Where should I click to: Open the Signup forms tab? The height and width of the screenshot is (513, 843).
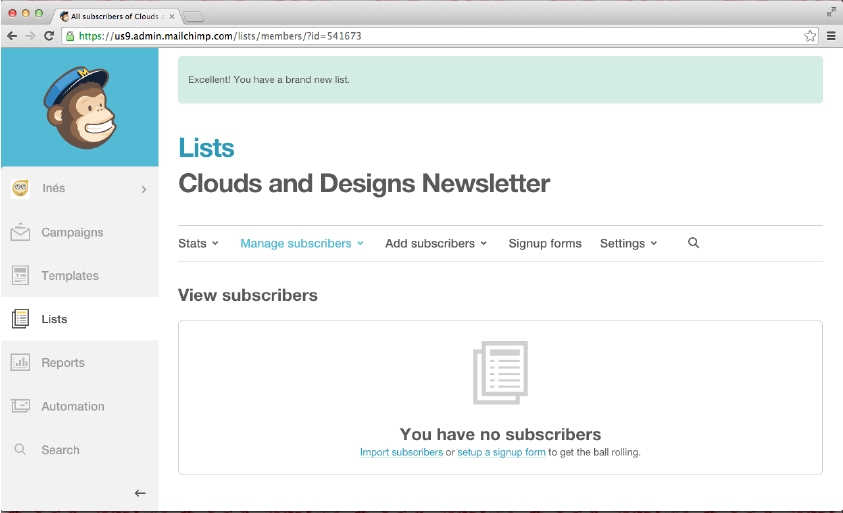click(545, 244)
